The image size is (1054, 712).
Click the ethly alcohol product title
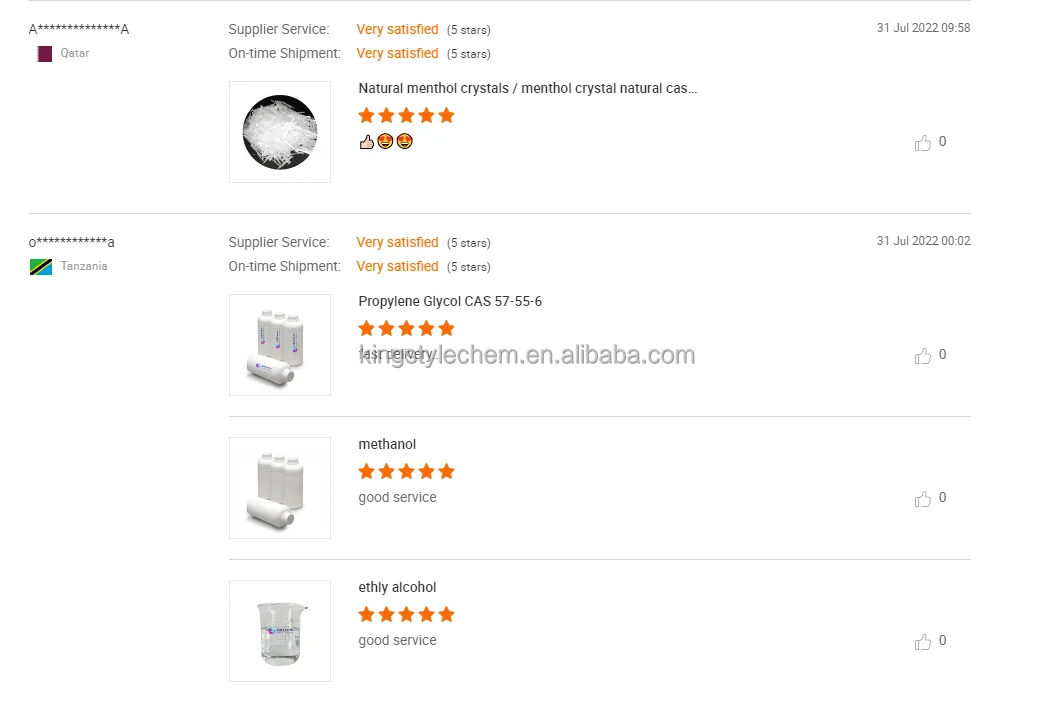click(397, 587)
